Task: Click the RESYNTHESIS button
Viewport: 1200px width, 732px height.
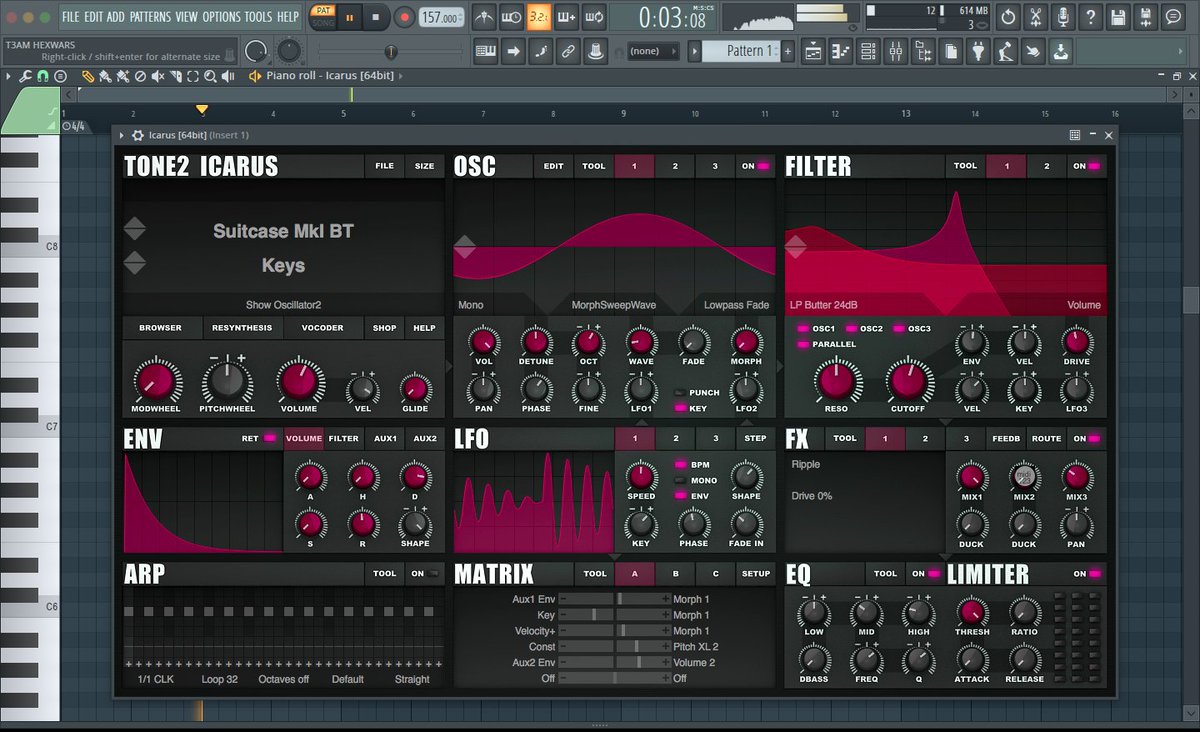Action: click(241, 328)
